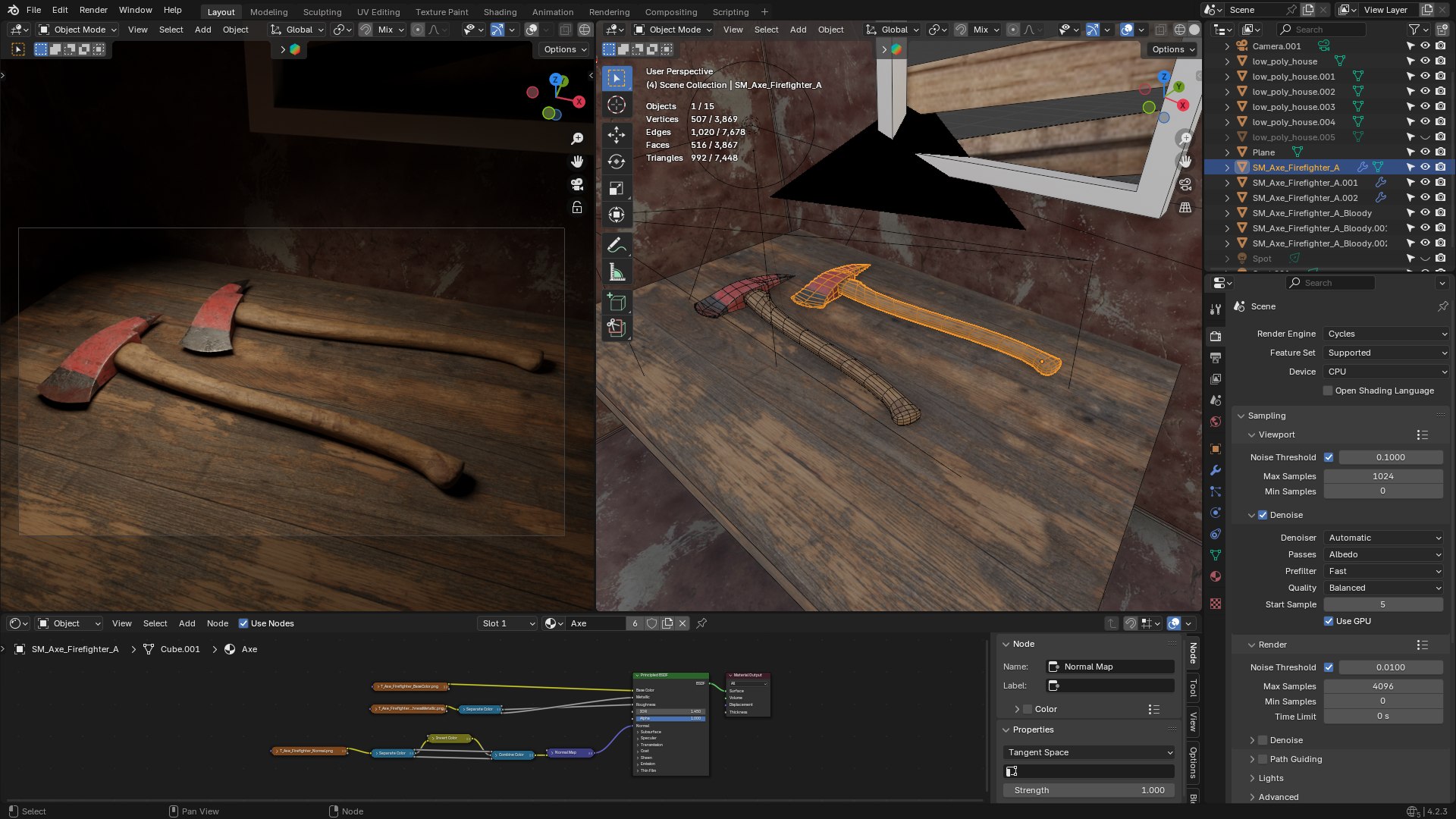The width and height of the screenshot is (1456, 819).
Task: Open the Modifiers wrench properties tab
Action: [x=1216, y=470]
